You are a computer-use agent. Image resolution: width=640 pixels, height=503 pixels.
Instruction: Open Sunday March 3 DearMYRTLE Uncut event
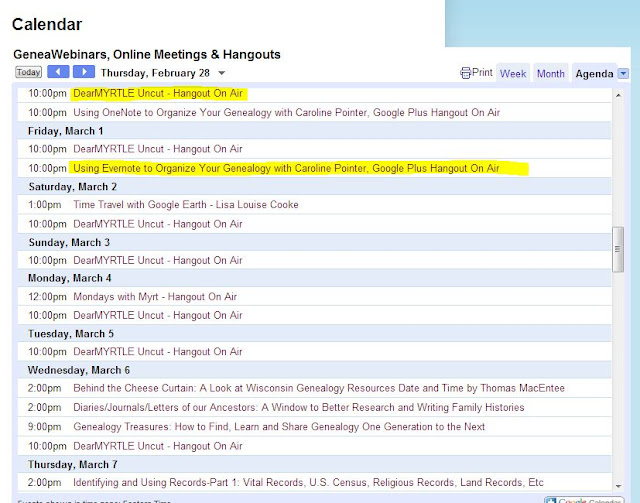[x=158, y=260]
